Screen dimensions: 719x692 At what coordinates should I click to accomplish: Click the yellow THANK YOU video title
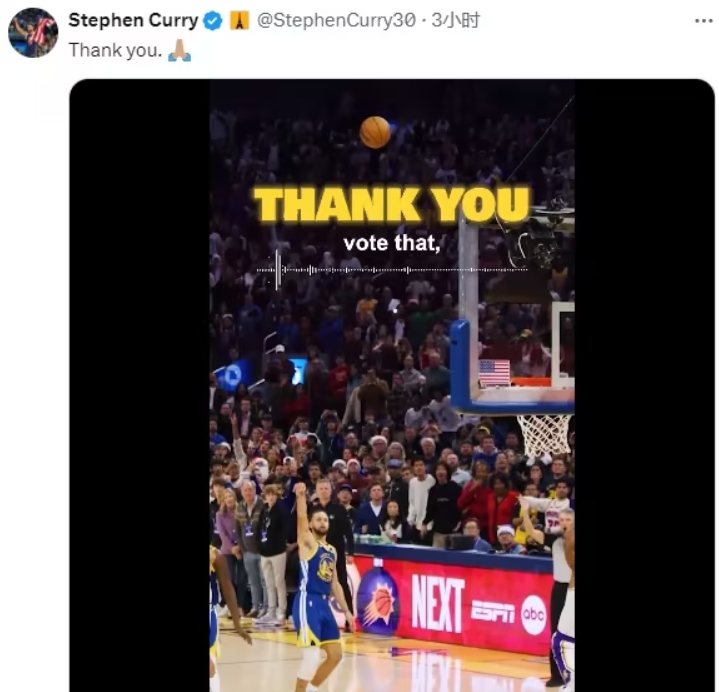pyautogui.click(x=392, y=204)
